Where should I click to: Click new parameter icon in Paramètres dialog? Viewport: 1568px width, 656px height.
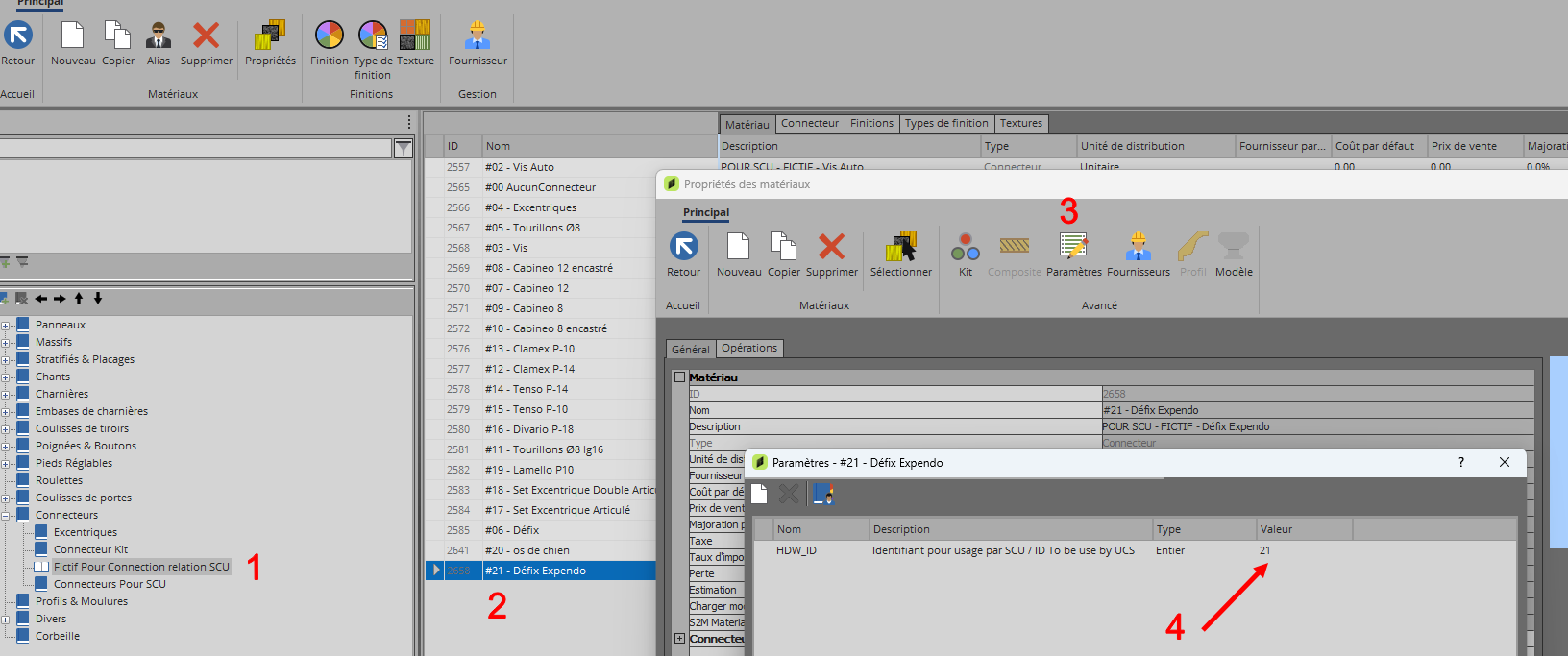[x=759, y=494]
